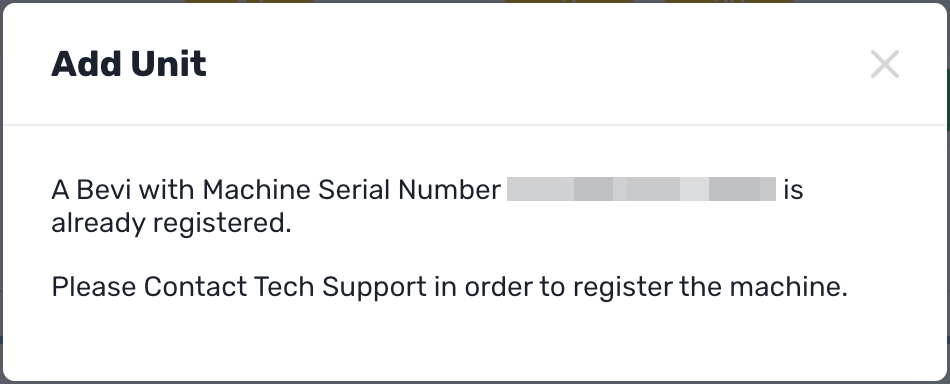Screen dimensions: 950x384
Task: Click the word Tech in support message
Action: pos(285,287)
